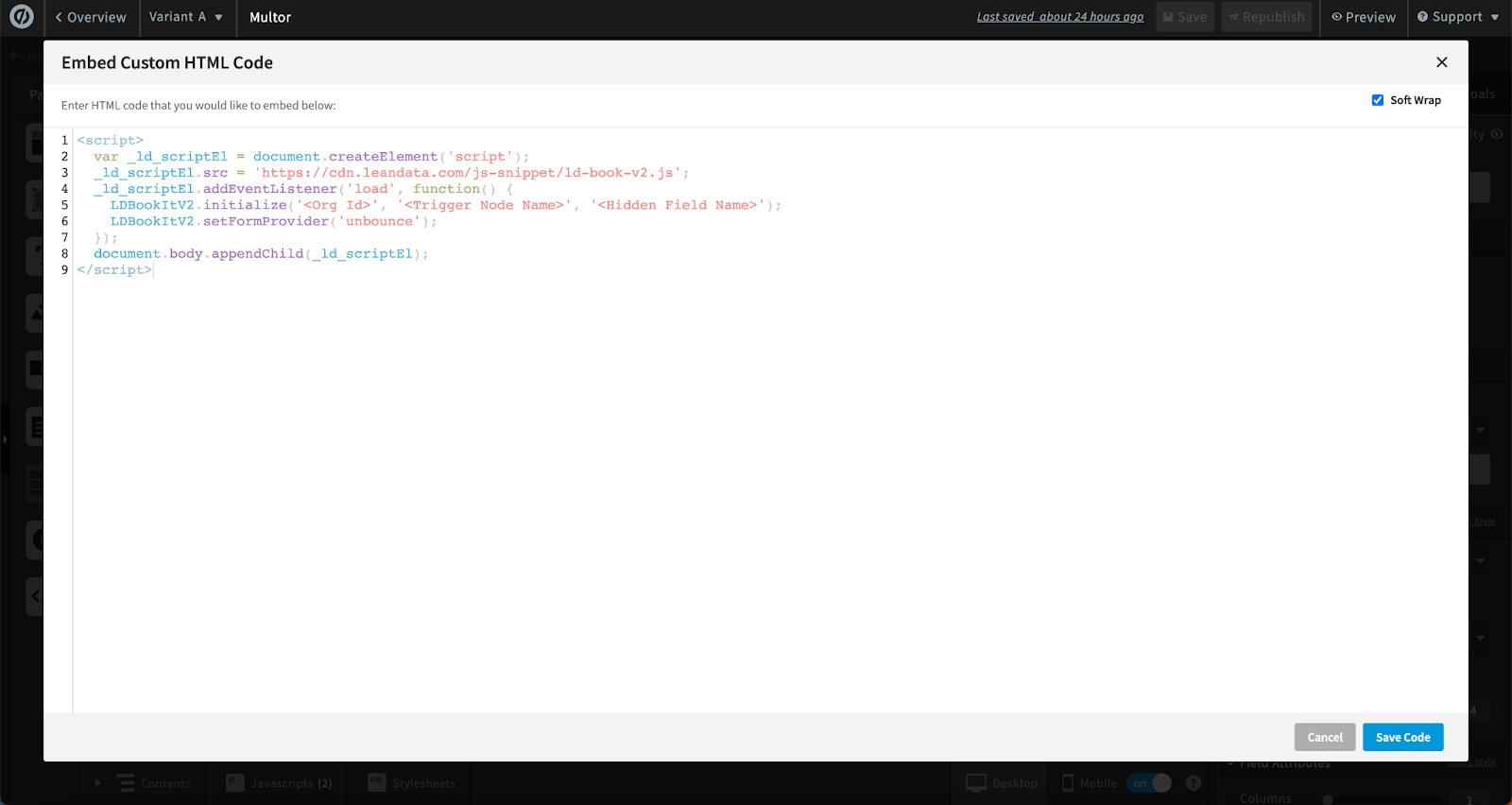Close the Embed Custom HTML Code dialog
The height and width of the screenshot is (805, 1512).
[1441, 62]
